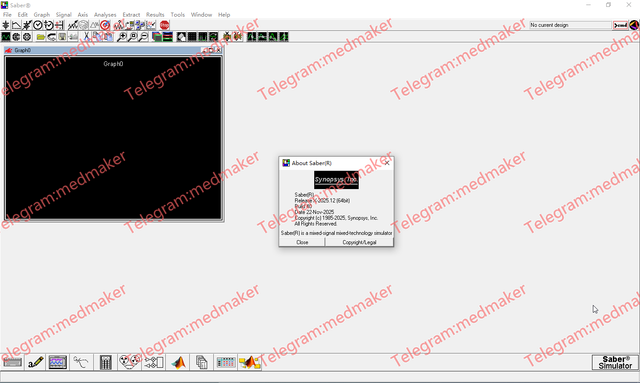Open the File menu
The image size is (640, 383).
click(x=7, y=15)
